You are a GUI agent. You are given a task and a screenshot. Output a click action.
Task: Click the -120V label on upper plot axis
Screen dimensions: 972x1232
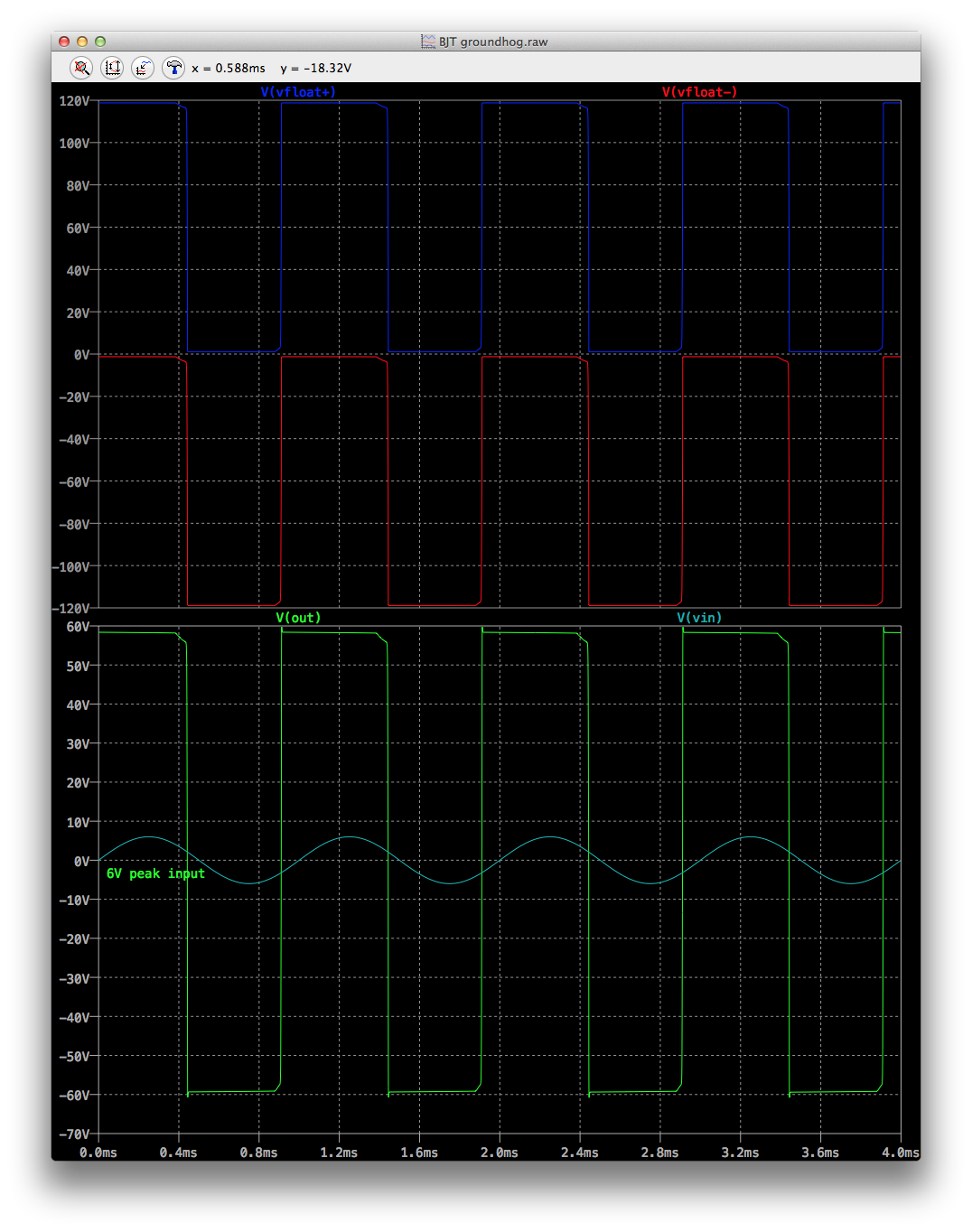70,609
